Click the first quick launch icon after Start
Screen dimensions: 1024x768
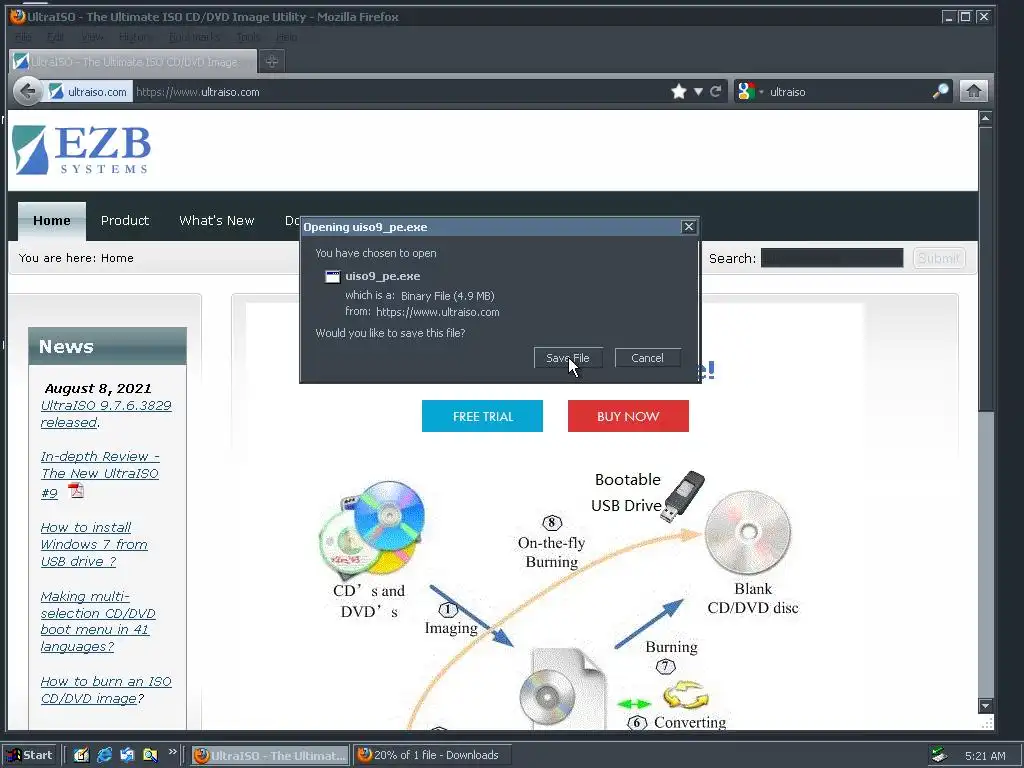tap(81, 755)
